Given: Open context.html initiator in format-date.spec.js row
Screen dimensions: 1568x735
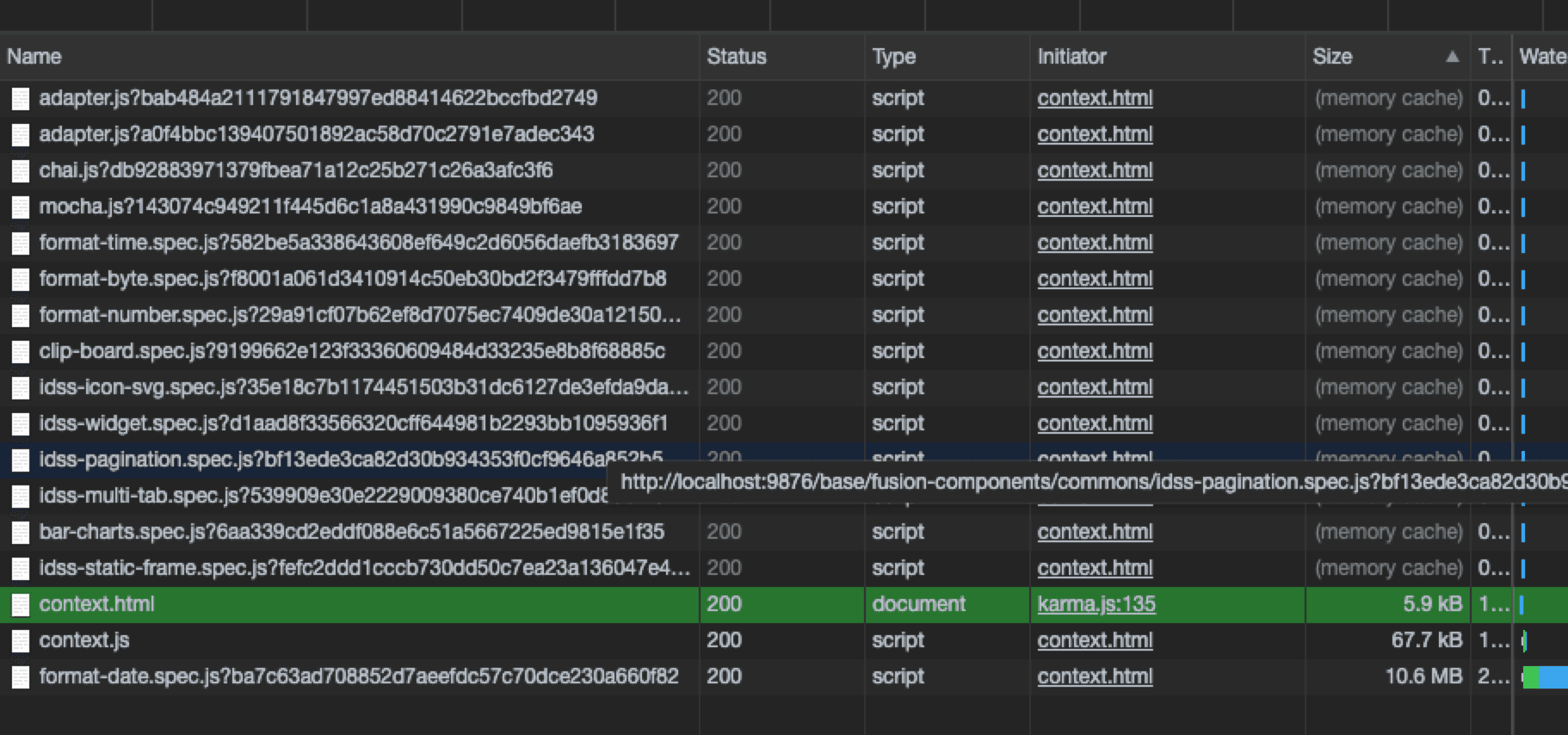Looking at the screenshot, I should 1095,676.
